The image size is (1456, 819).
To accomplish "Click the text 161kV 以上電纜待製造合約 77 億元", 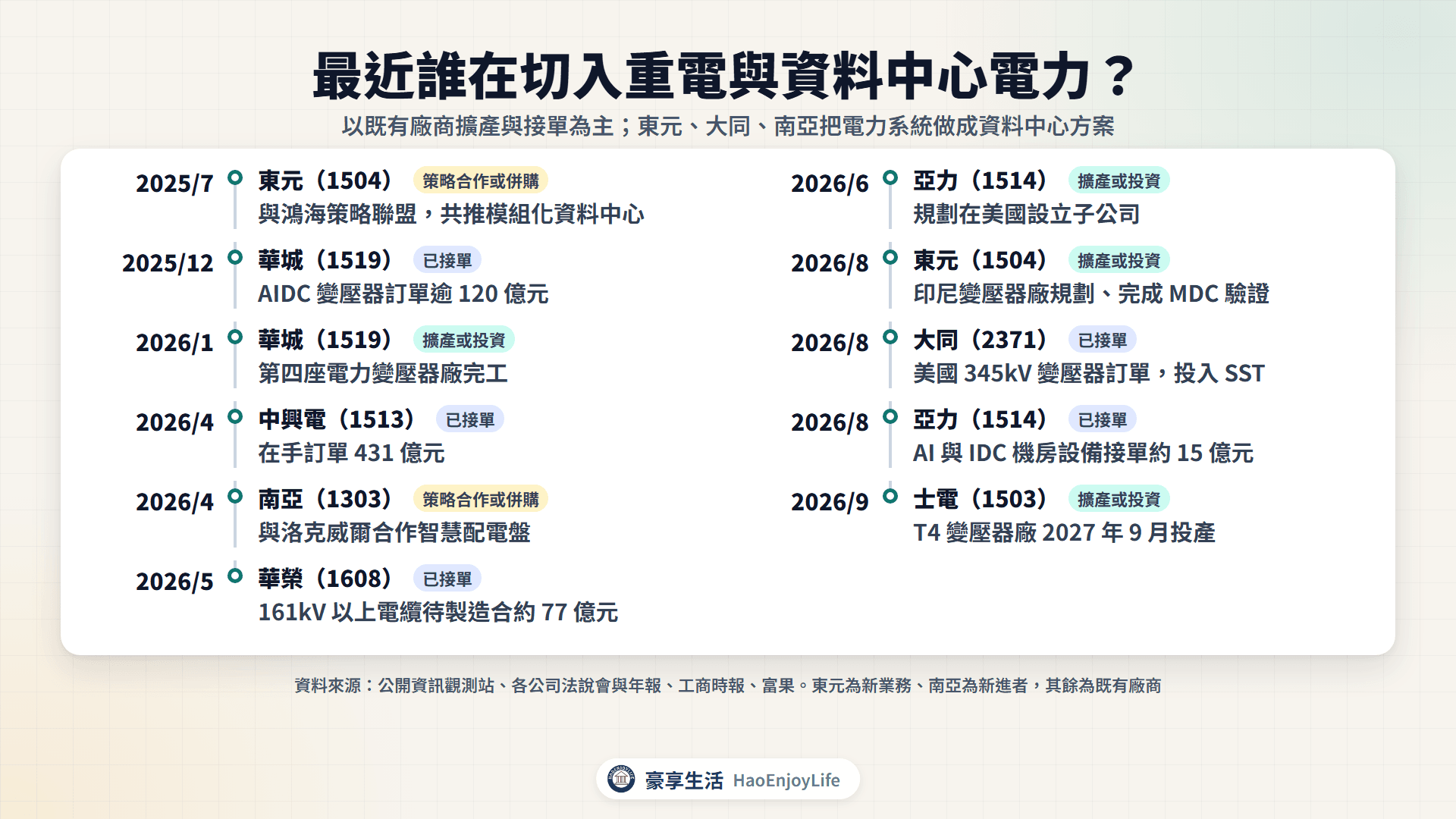I will [438, 613].
